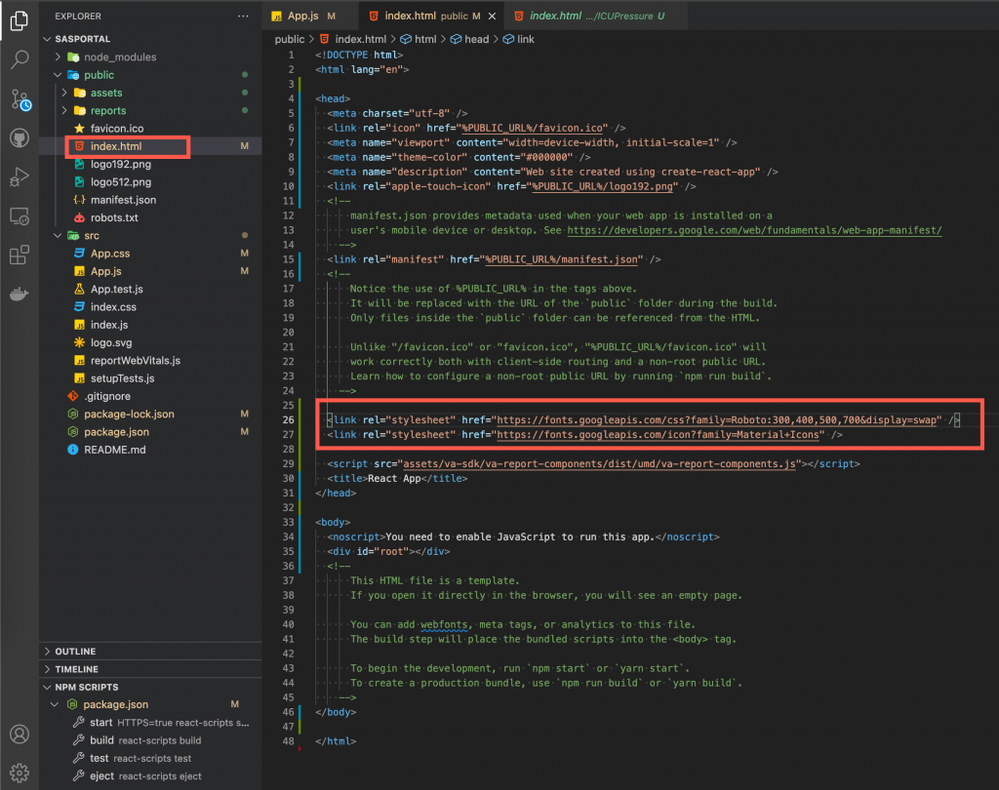Open the Extensions view icon
The image size is (999, 790).
[19, 255]
